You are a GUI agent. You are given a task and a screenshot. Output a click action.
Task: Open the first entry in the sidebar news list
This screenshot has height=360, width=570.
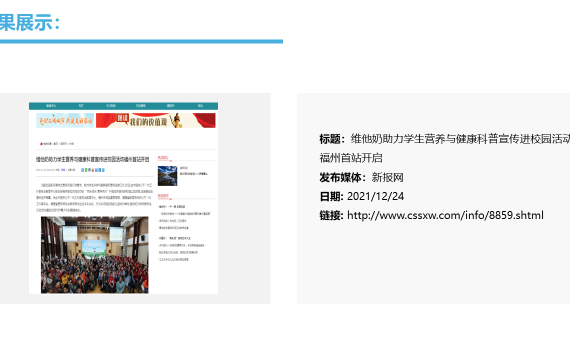172,207
